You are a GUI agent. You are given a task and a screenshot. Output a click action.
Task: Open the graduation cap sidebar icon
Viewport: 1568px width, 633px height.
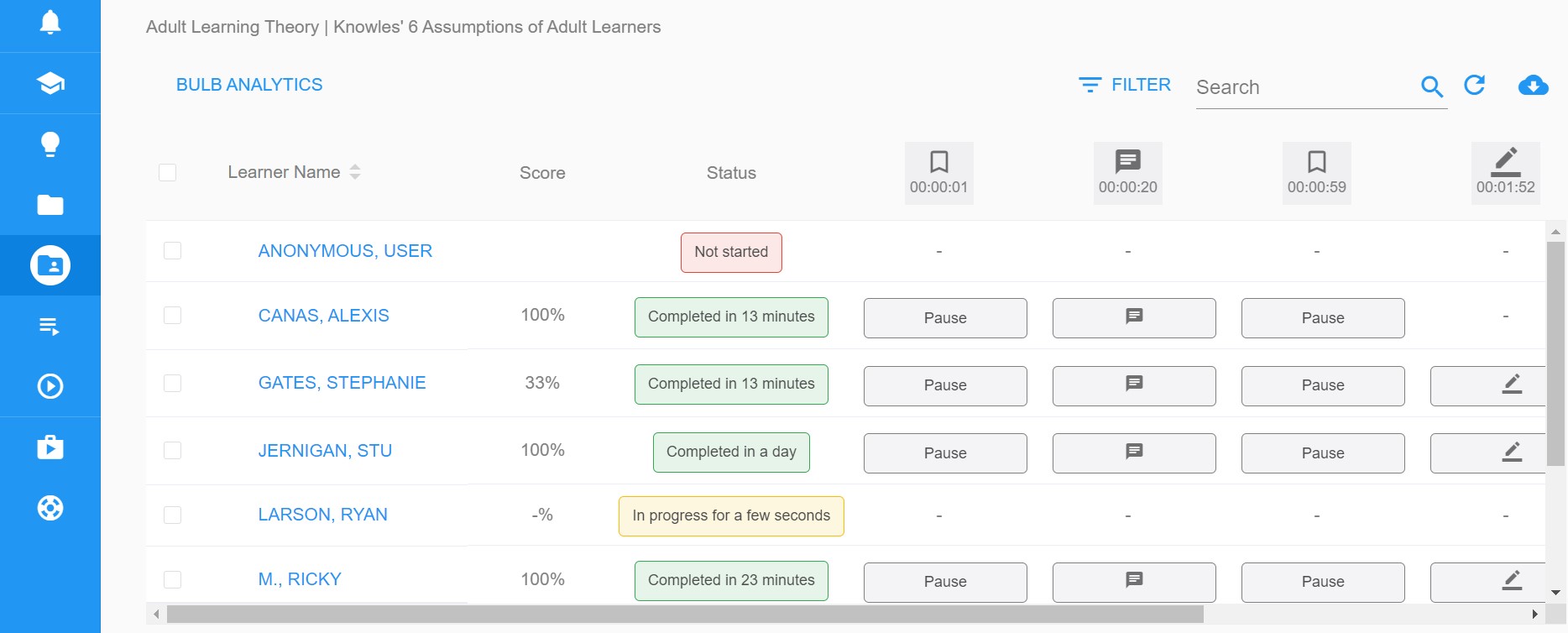(x=50, y=83)
